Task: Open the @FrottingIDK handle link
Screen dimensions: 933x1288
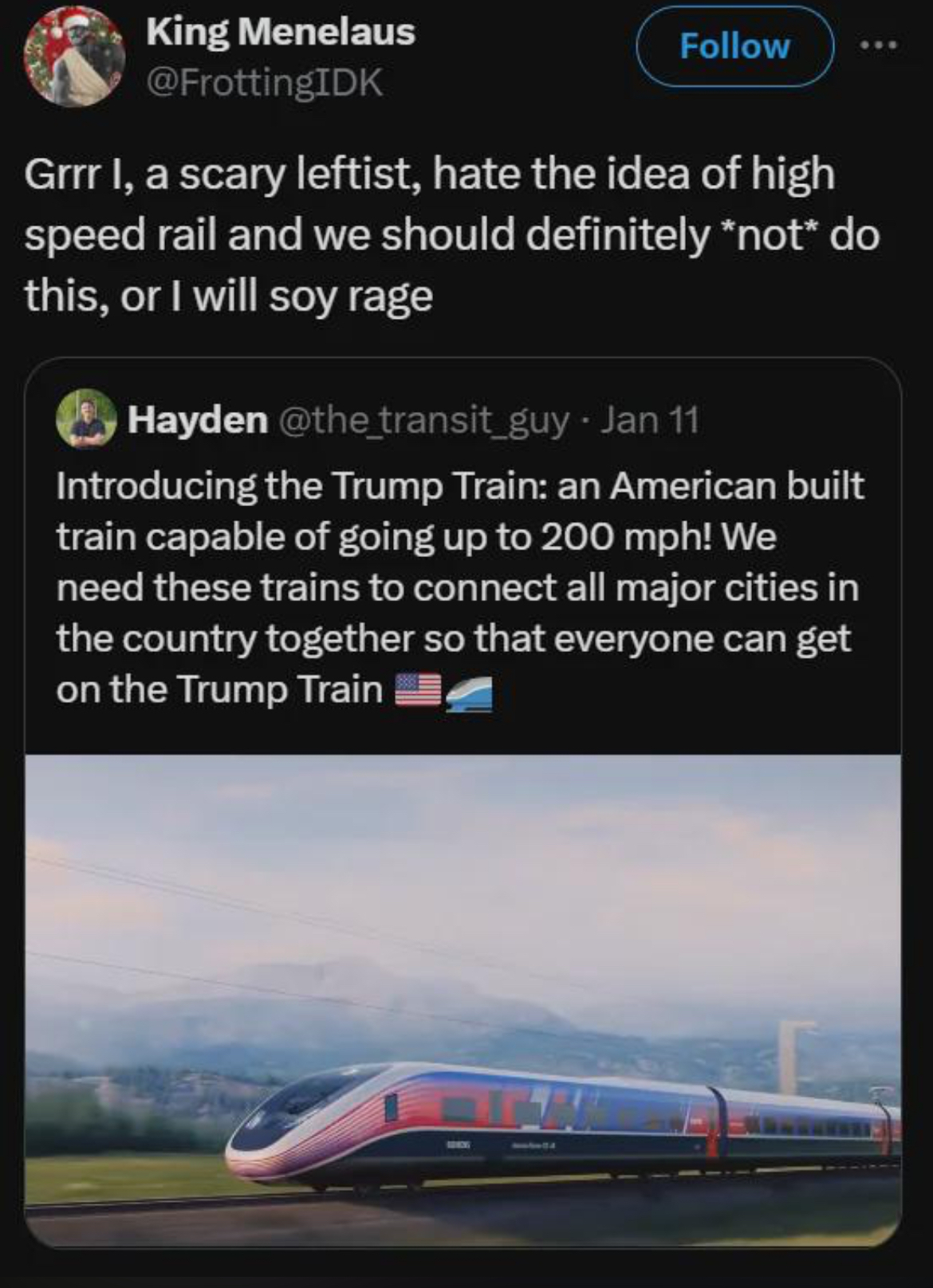Action: click(x=264, y=82)
